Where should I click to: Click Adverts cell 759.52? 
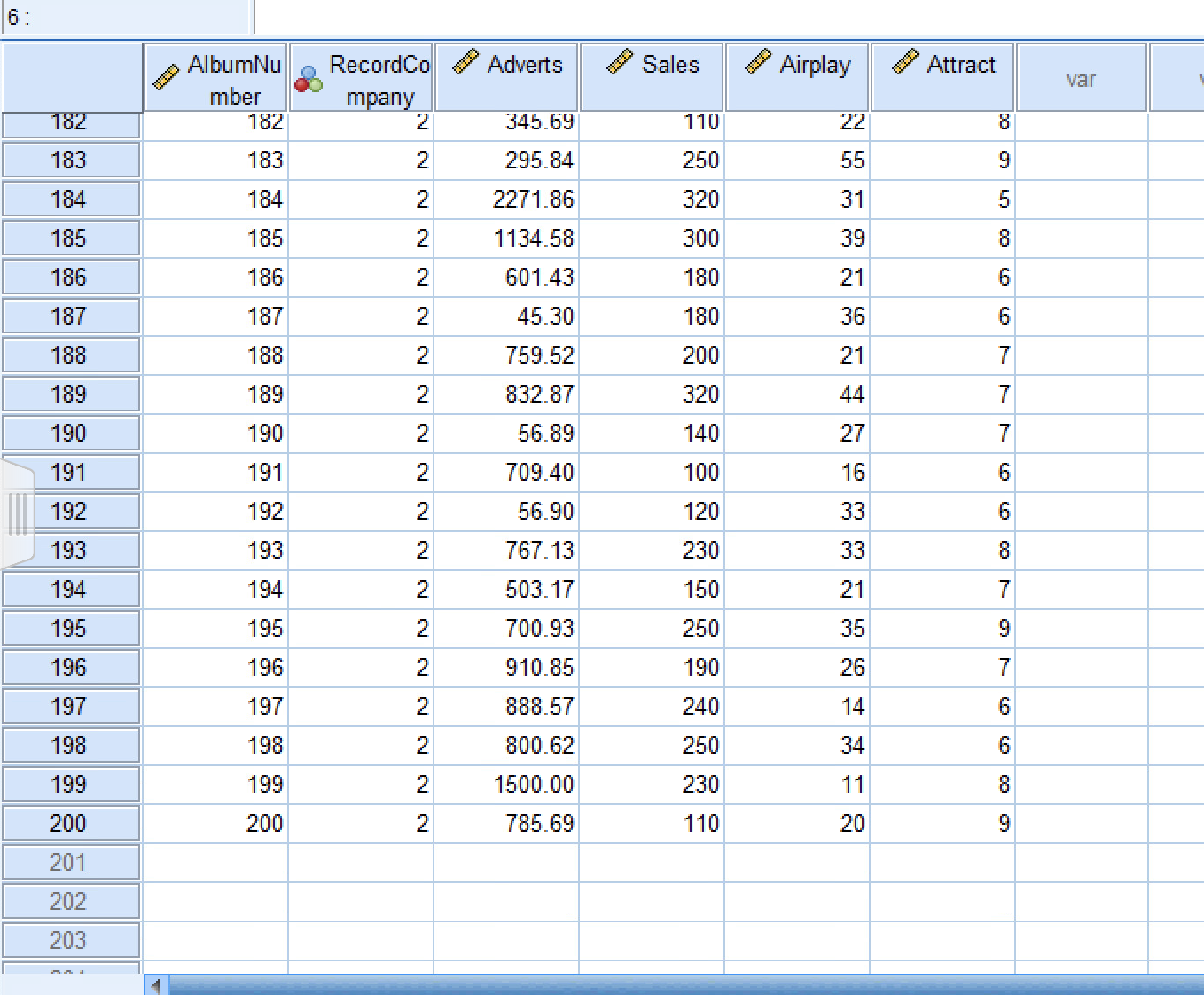tap(506, 356)
